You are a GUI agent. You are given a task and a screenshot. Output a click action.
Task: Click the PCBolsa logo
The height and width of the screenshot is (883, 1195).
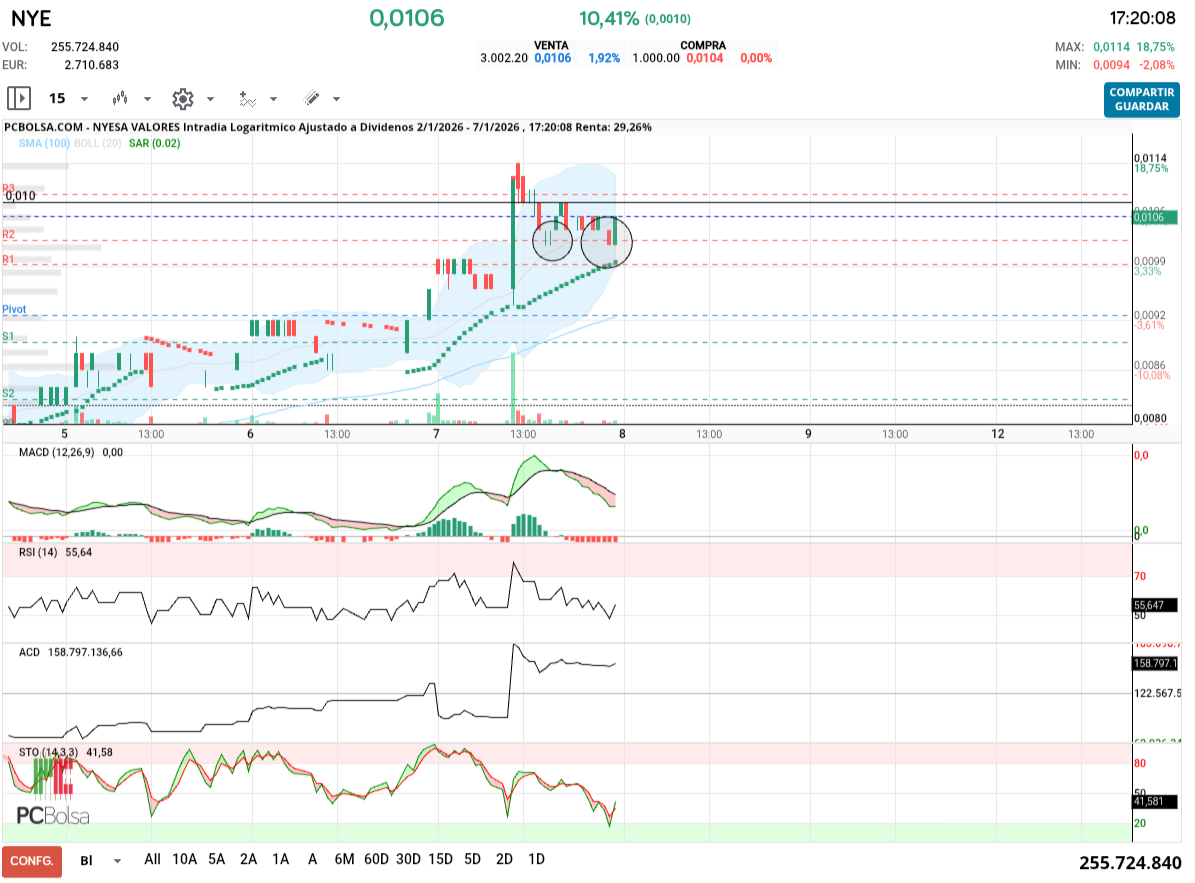point(52,815)
